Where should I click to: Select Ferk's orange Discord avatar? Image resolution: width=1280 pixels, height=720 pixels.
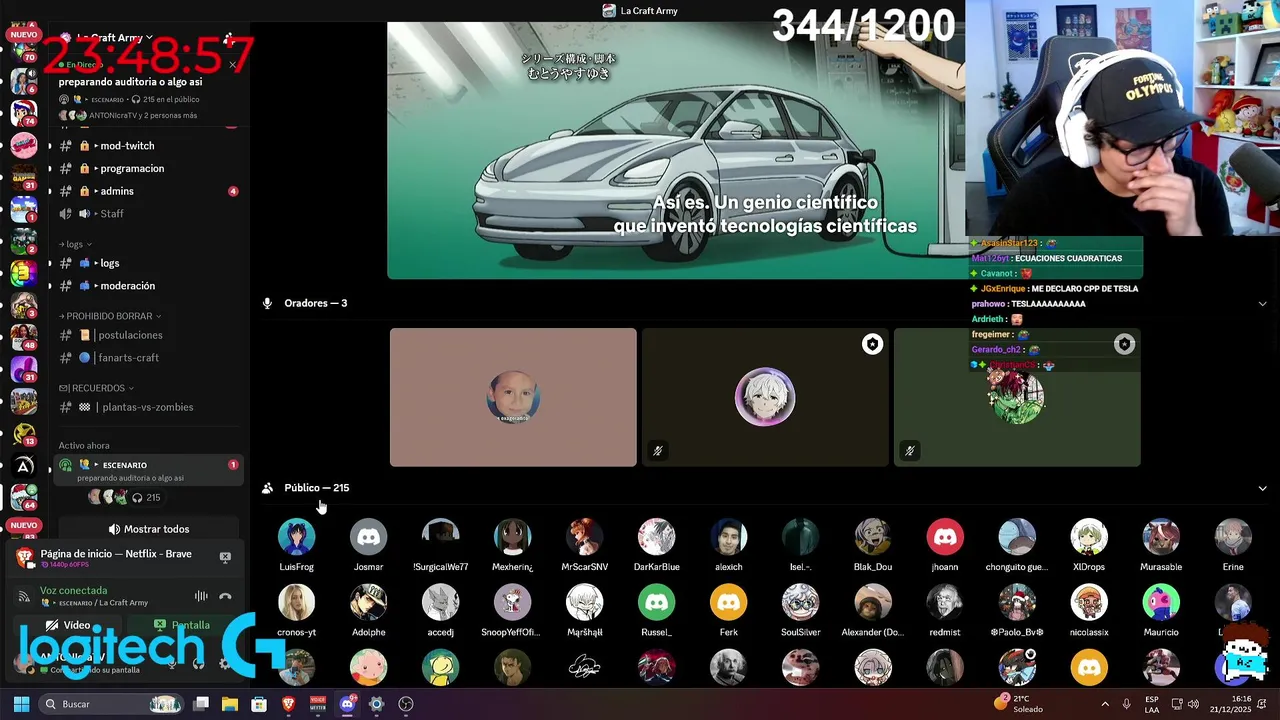728,603
